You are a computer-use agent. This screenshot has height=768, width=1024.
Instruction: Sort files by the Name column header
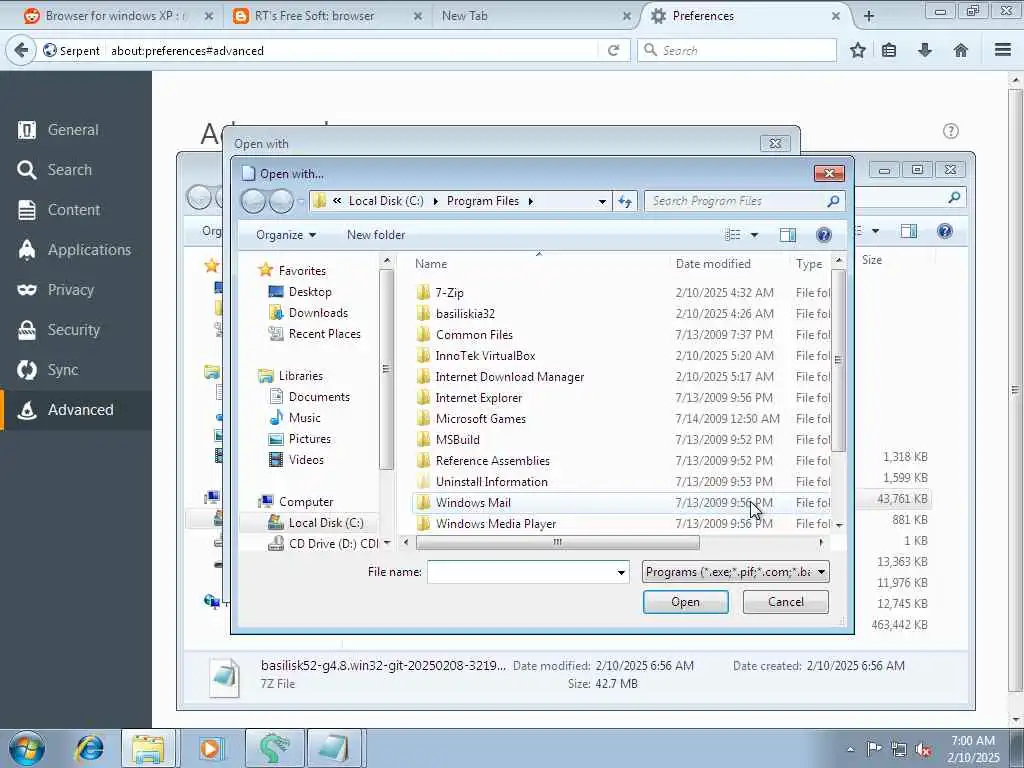(x=539, y=264)
